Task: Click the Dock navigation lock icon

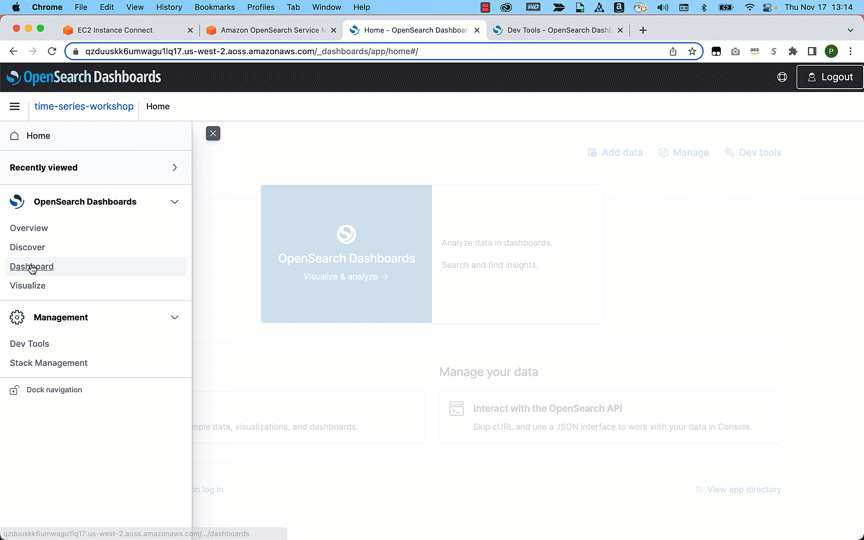Action: [14, 390]
